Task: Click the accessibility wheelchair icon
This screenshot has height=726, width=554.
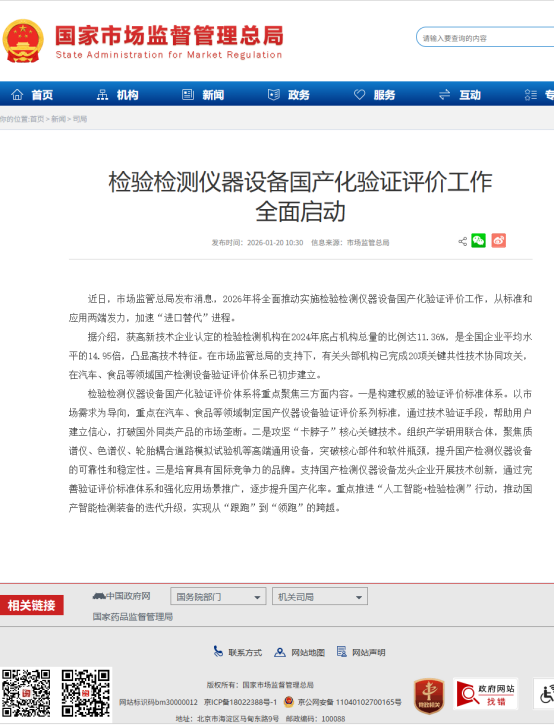Action: (546, 694)
